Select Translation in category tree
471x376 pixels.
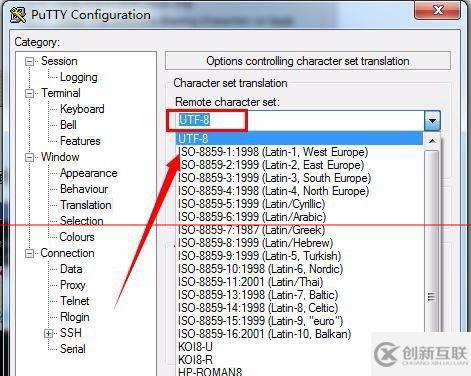(x=86, y=205)
